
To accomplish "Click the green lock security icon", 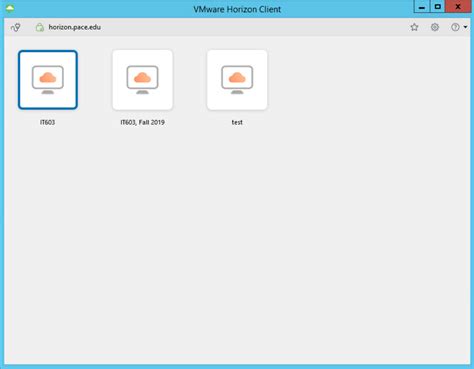I will pyautogui.click(x=40, y=27).
